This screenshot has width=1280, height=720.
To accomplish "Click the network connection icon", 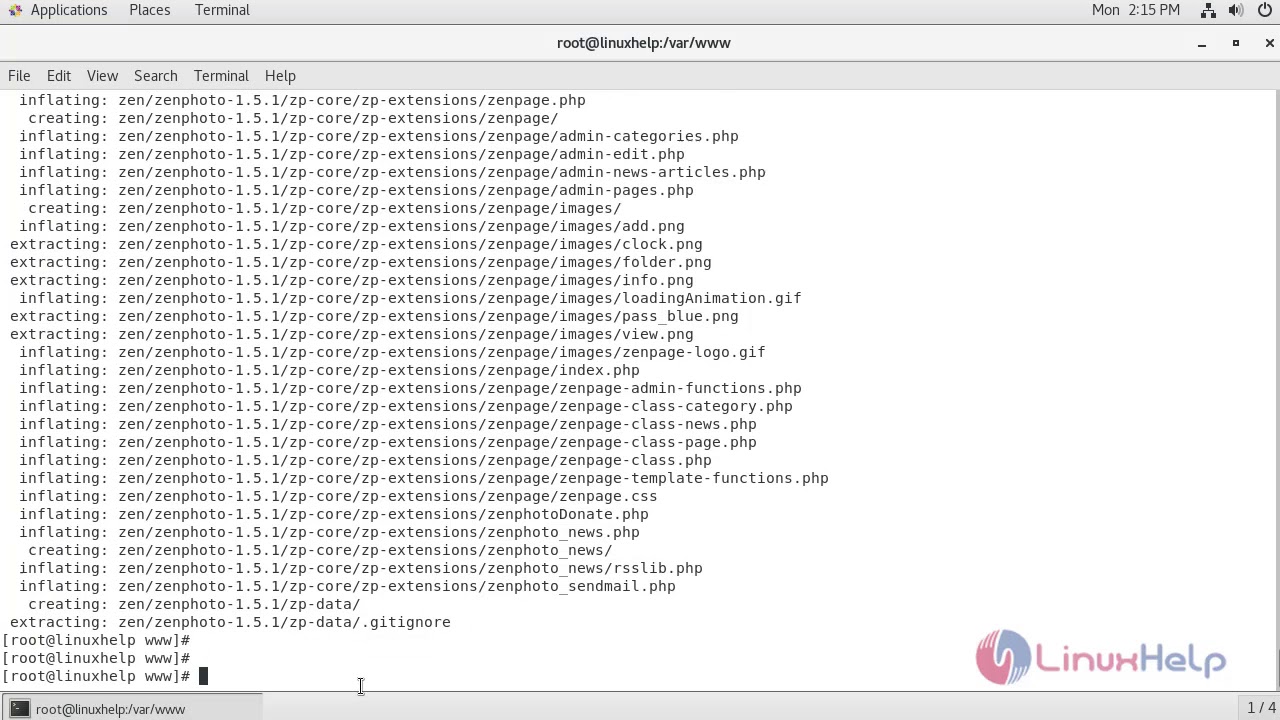I will click(x=1208, y=10).
